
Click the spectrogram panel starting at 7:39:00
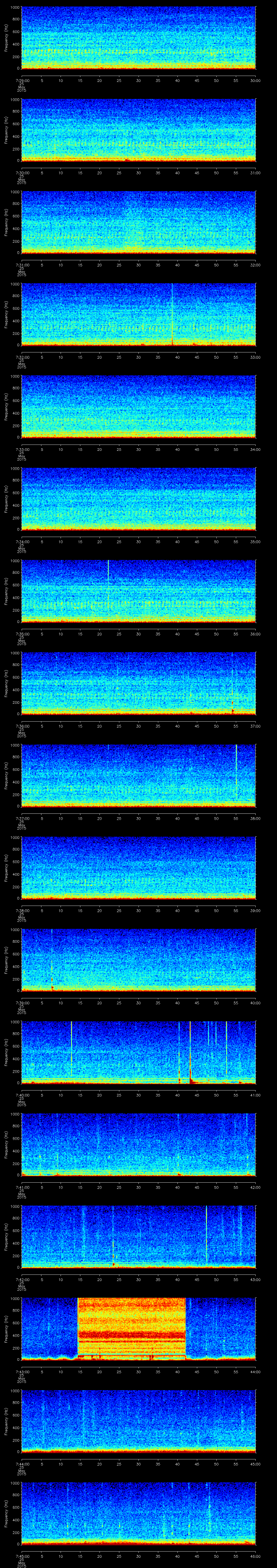pos(138,960)
